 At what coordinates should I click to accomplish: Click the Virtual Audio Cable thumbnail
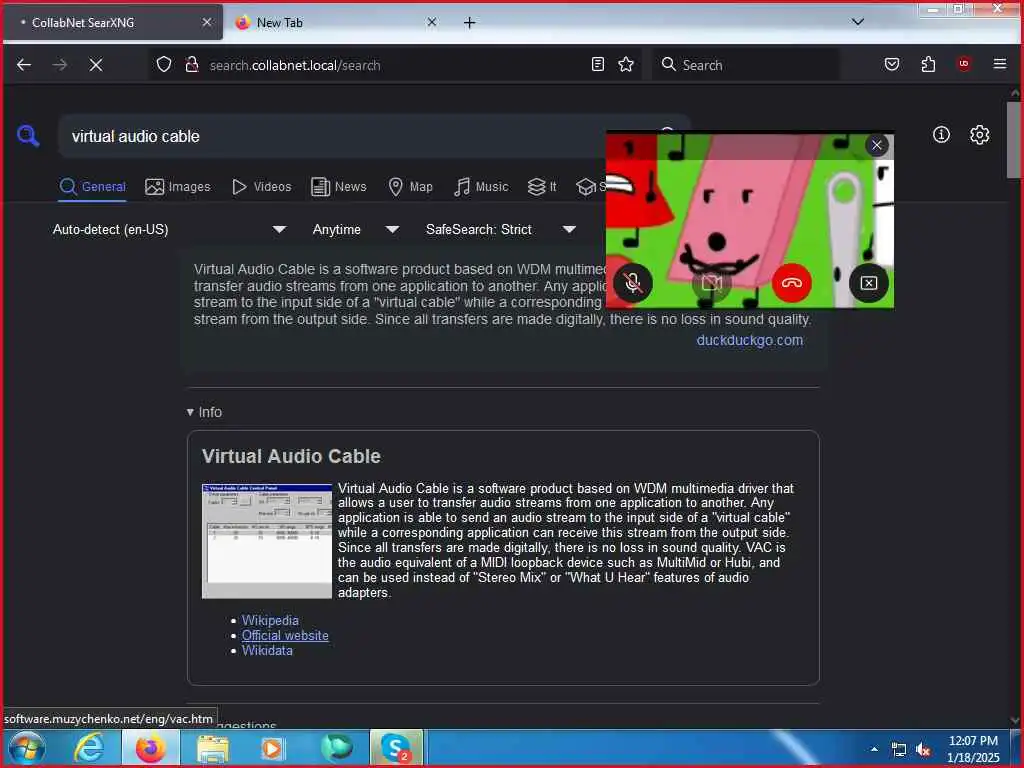point(267,541)
